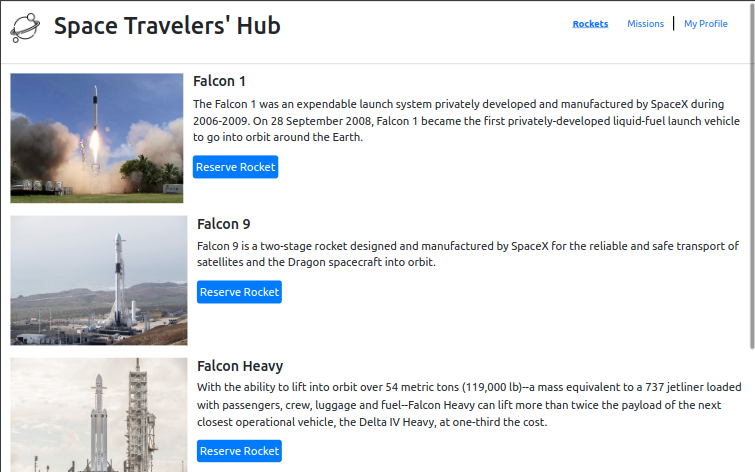Go to My Profile page
Screen dimensions: 755x472
[705, 24]
